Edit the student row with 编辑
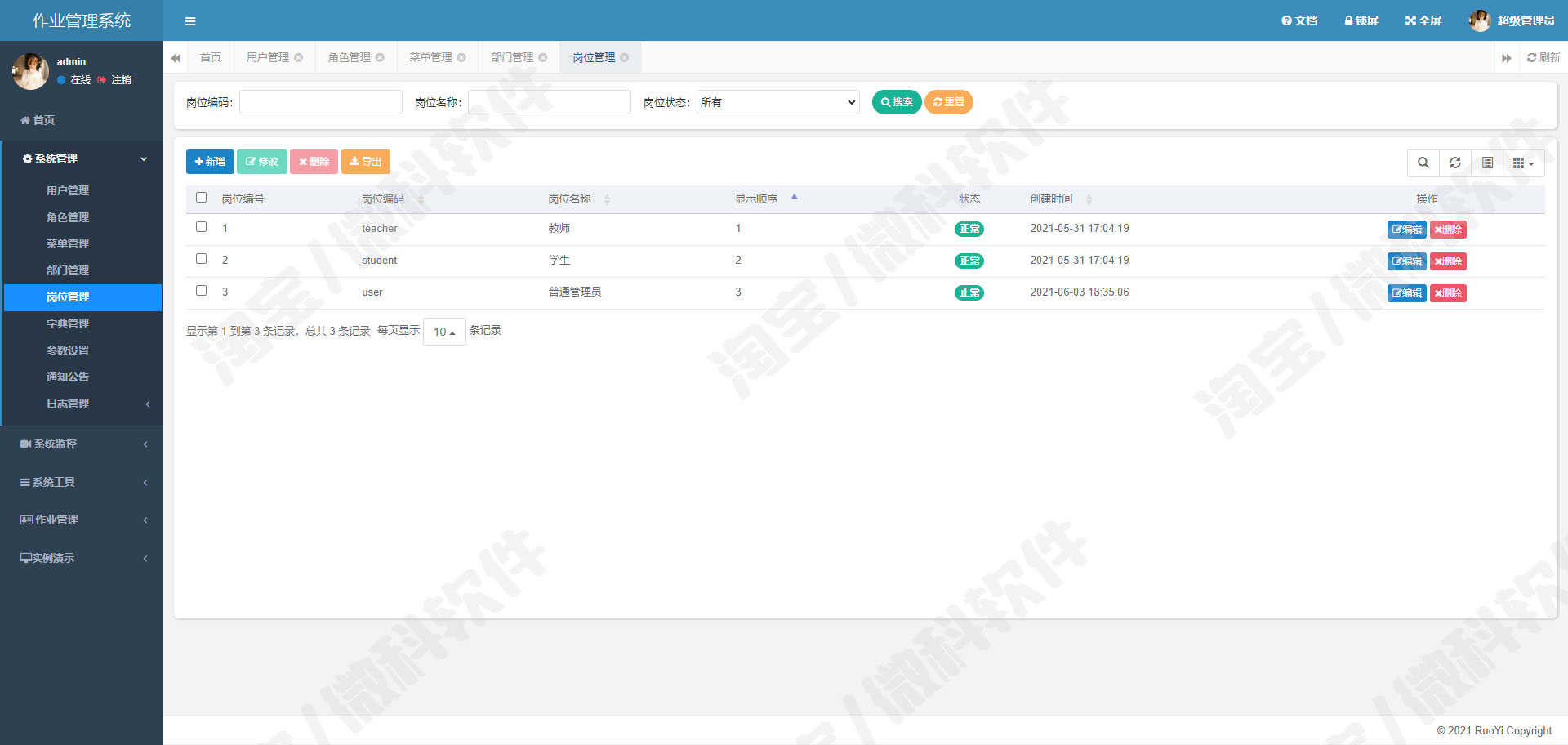Image resolution: width=1568 pixels, height=745 pixels. (1406, 261)
